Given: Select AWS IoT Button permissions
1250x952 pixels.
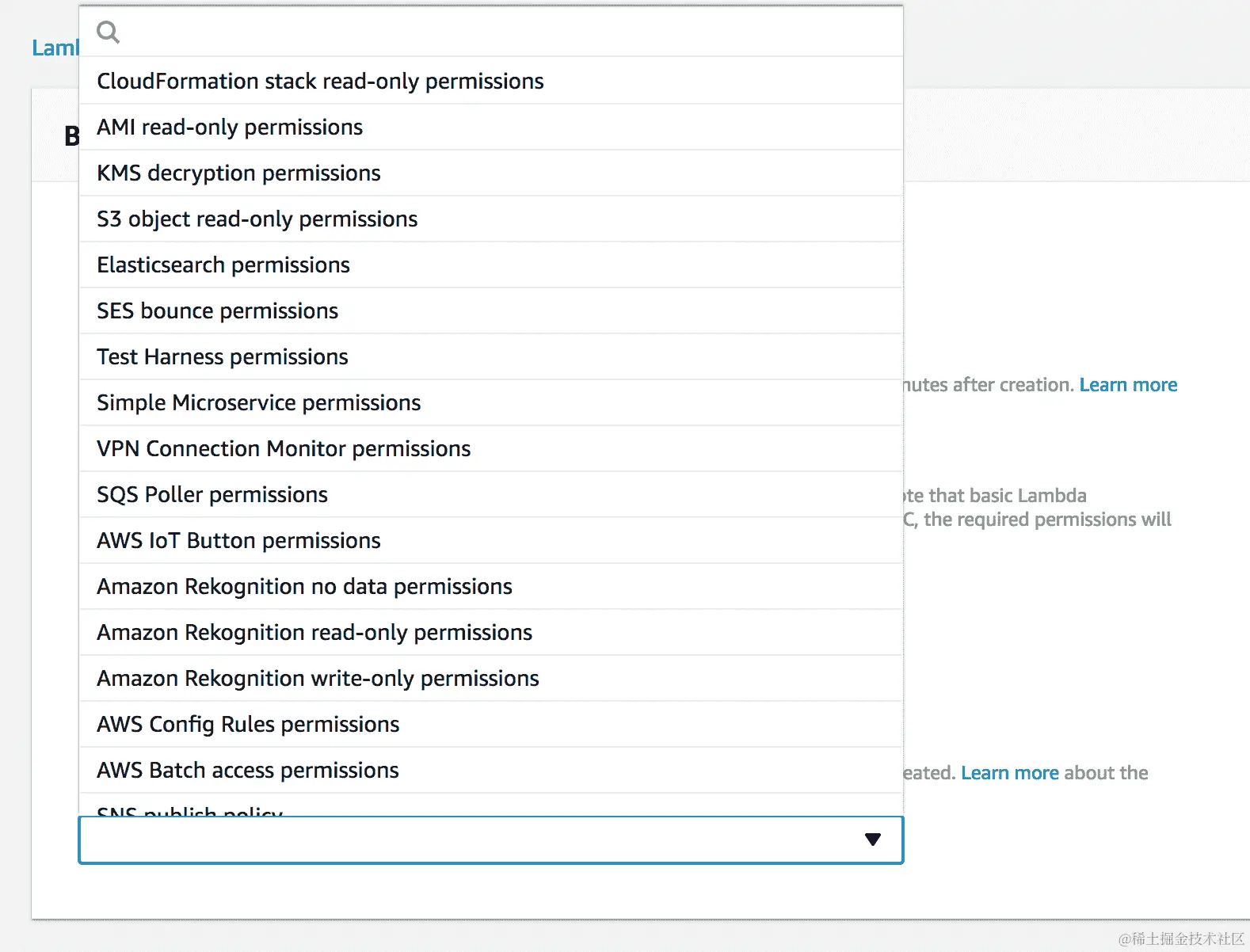Looking at the screenshot, I should 238,541.
